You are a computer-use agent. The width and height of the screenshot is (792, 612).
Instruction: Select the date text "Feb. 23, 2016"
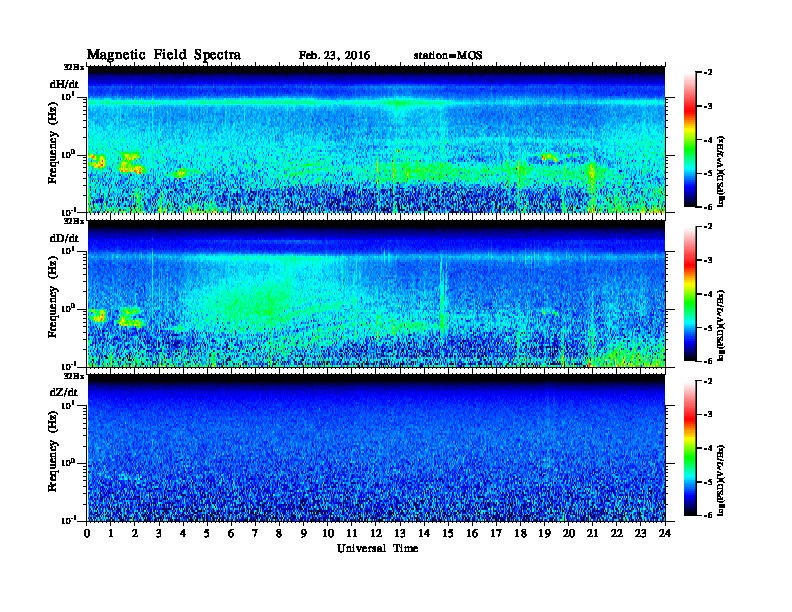tap(334, 56)
